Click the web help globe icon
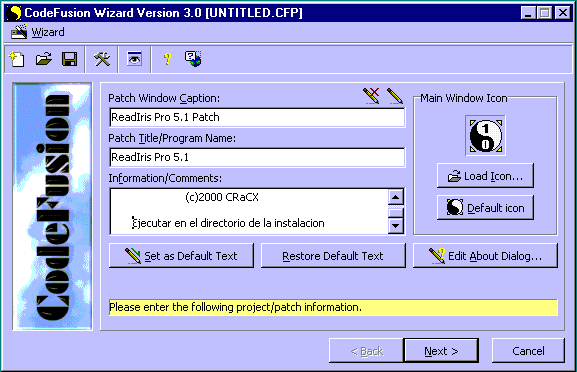The height and width of the screenshot is (372, 577). click(193, 59)
